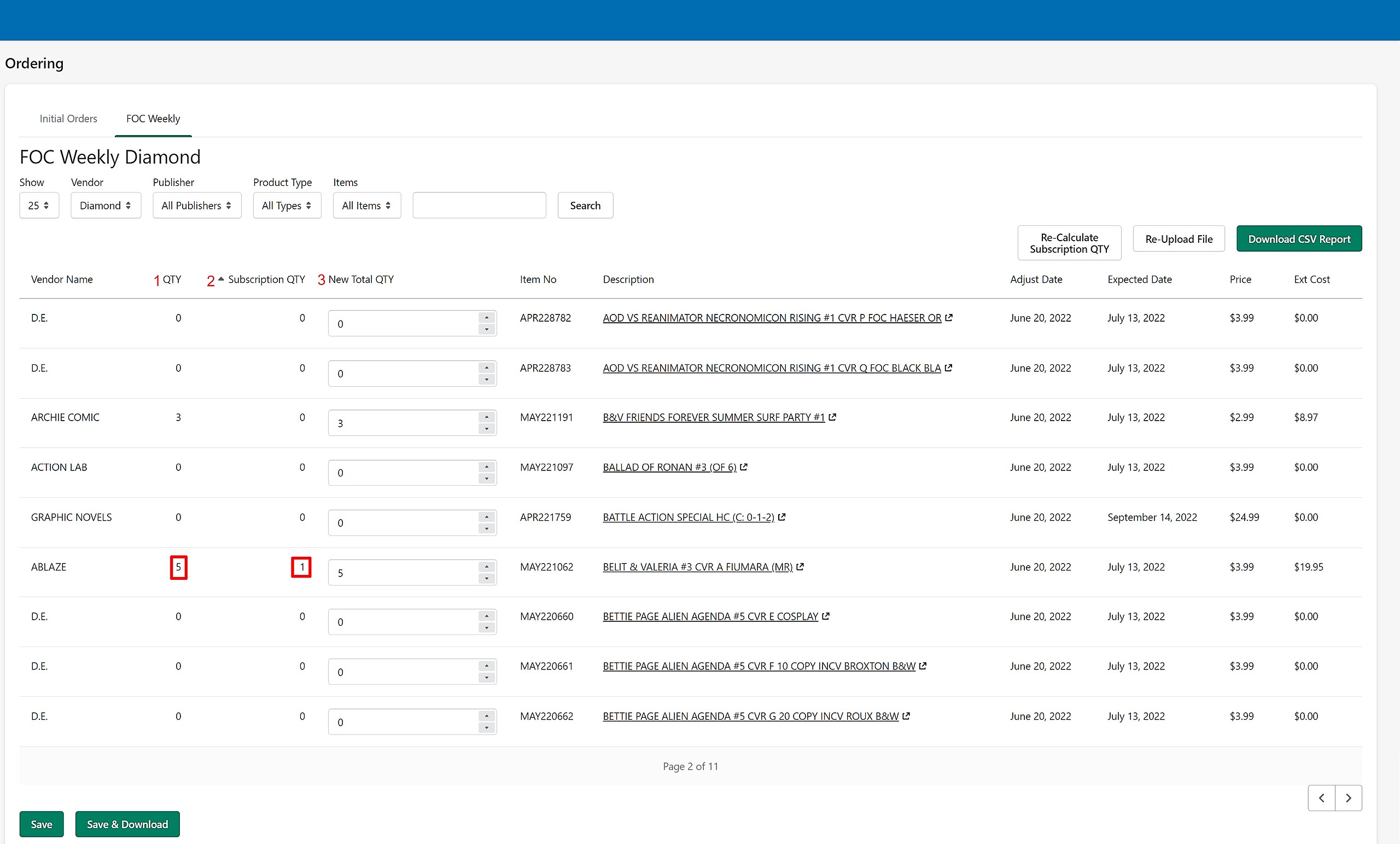Increase New Total QTY for ARCHIE COMIC row
The width and height of the screenshot is (1400, 844).
pyautogui.click(x=486, y=417)
